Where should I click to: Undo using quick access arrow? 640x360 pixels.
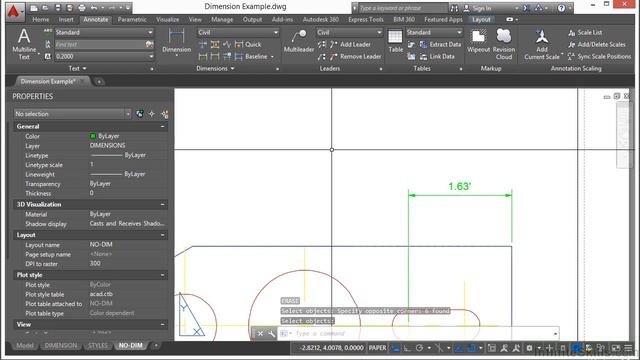[x=94, y=8]
